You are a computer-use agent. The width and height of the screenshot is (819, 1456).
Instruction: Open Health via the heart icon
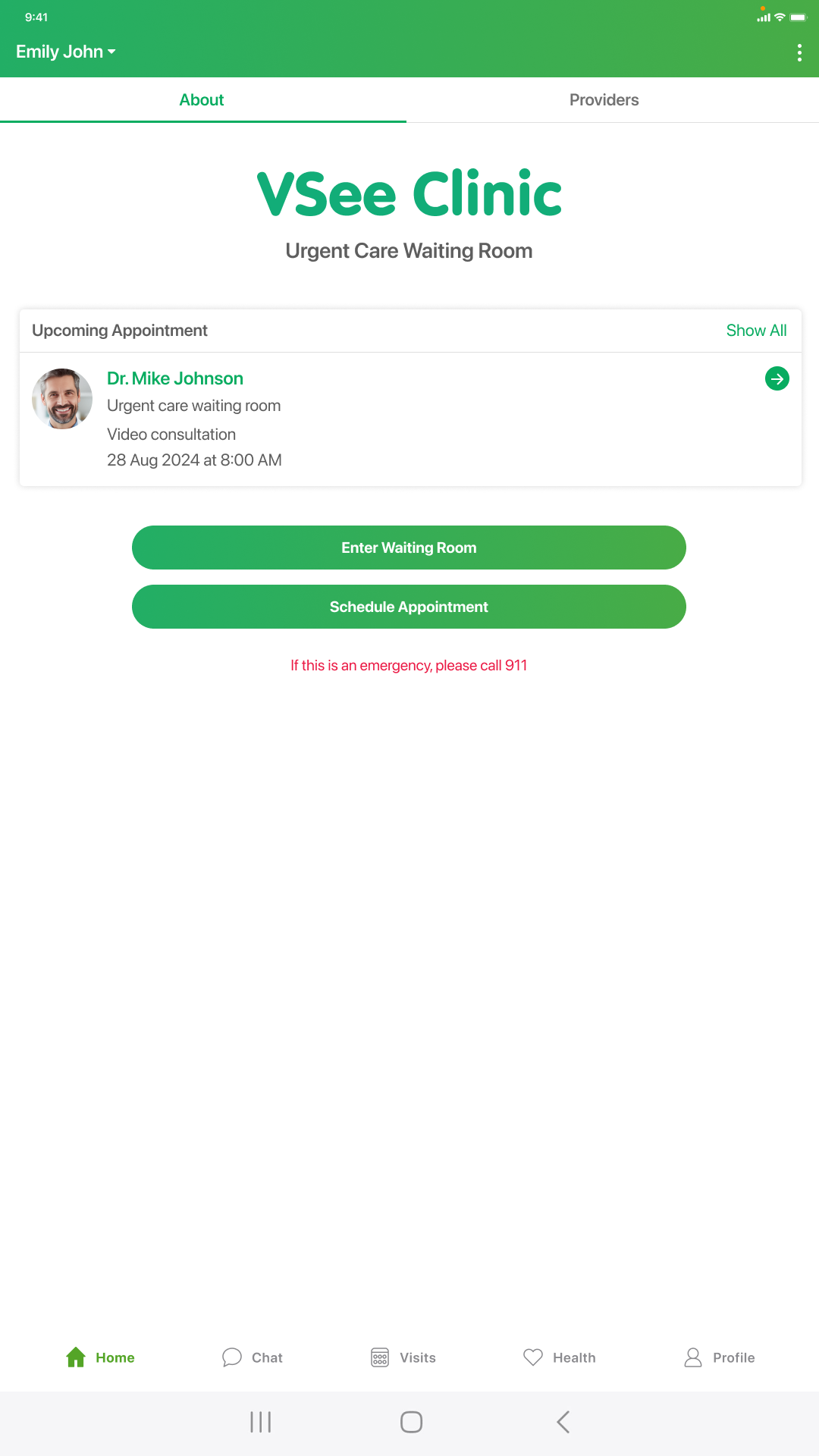(x=533, y=1357)
